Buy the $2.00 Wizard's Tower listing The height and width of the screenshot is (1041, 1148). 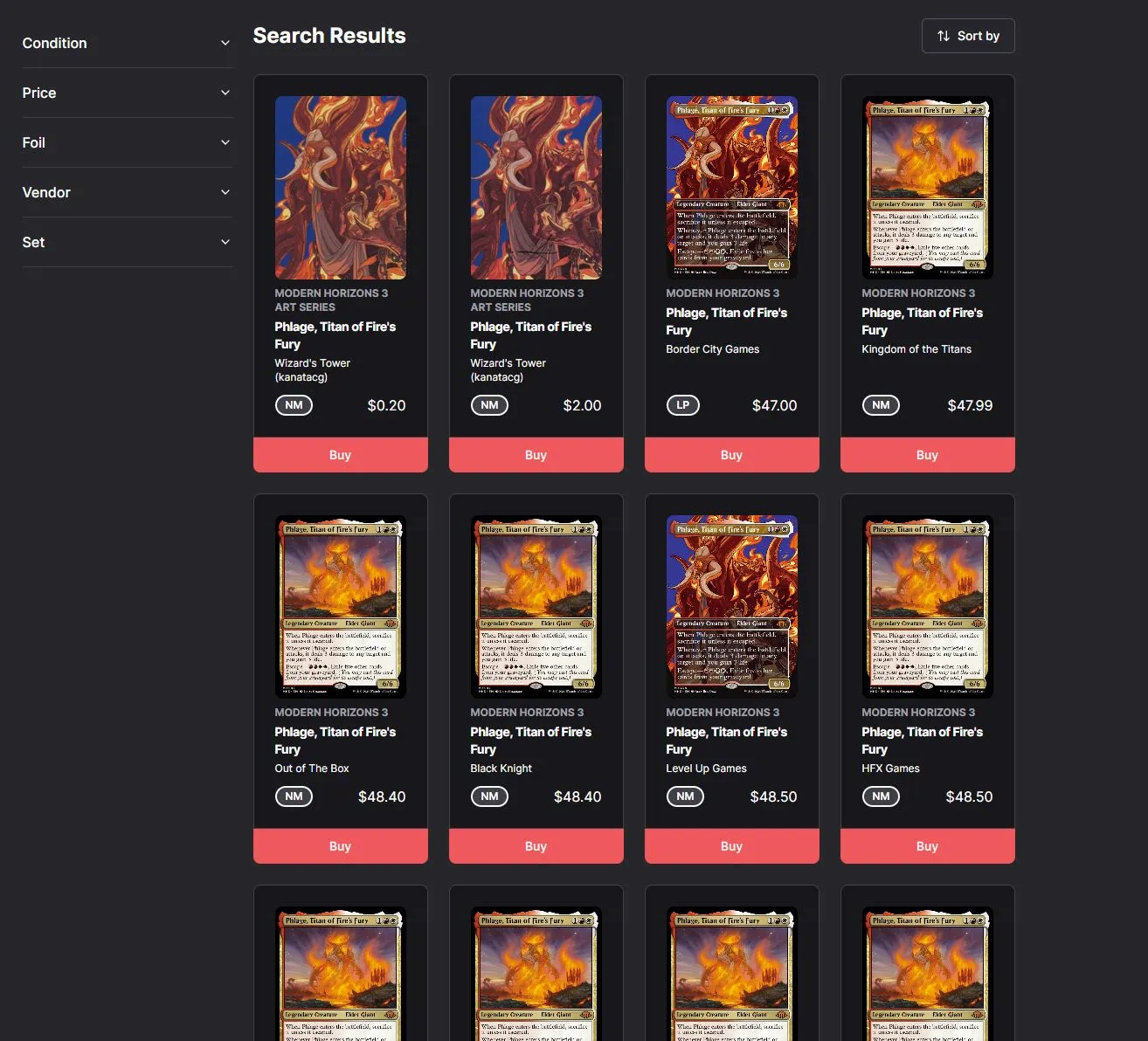[536, 455]
